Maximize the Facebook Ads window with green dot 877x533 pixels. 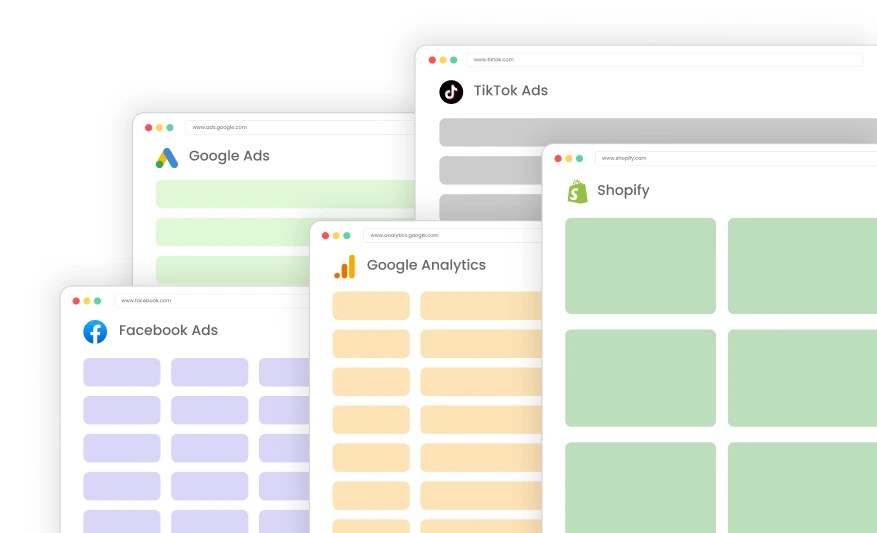click(97, 301)
